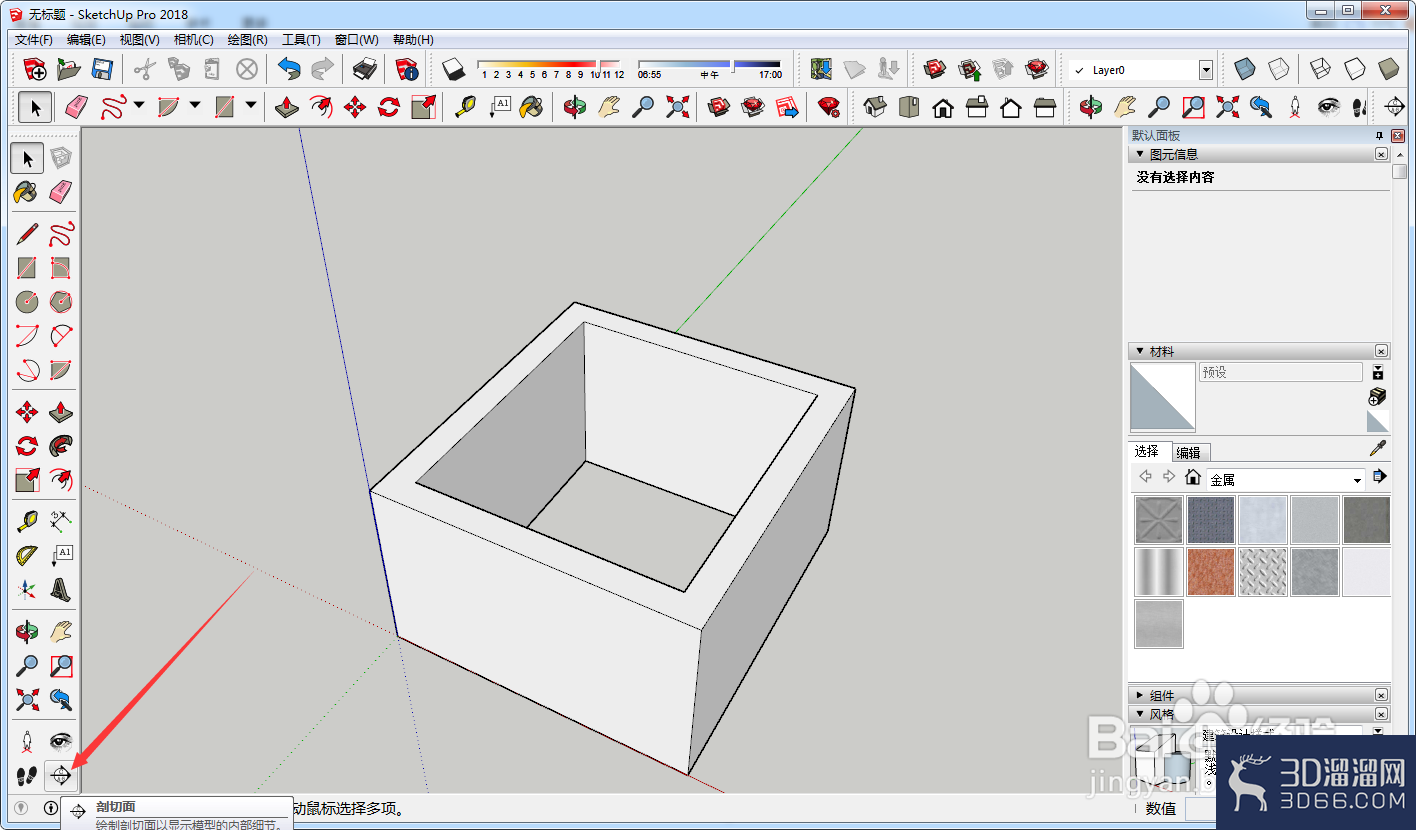
Task: Open 3D Warehouse get models icon
Action: [935, 69]
